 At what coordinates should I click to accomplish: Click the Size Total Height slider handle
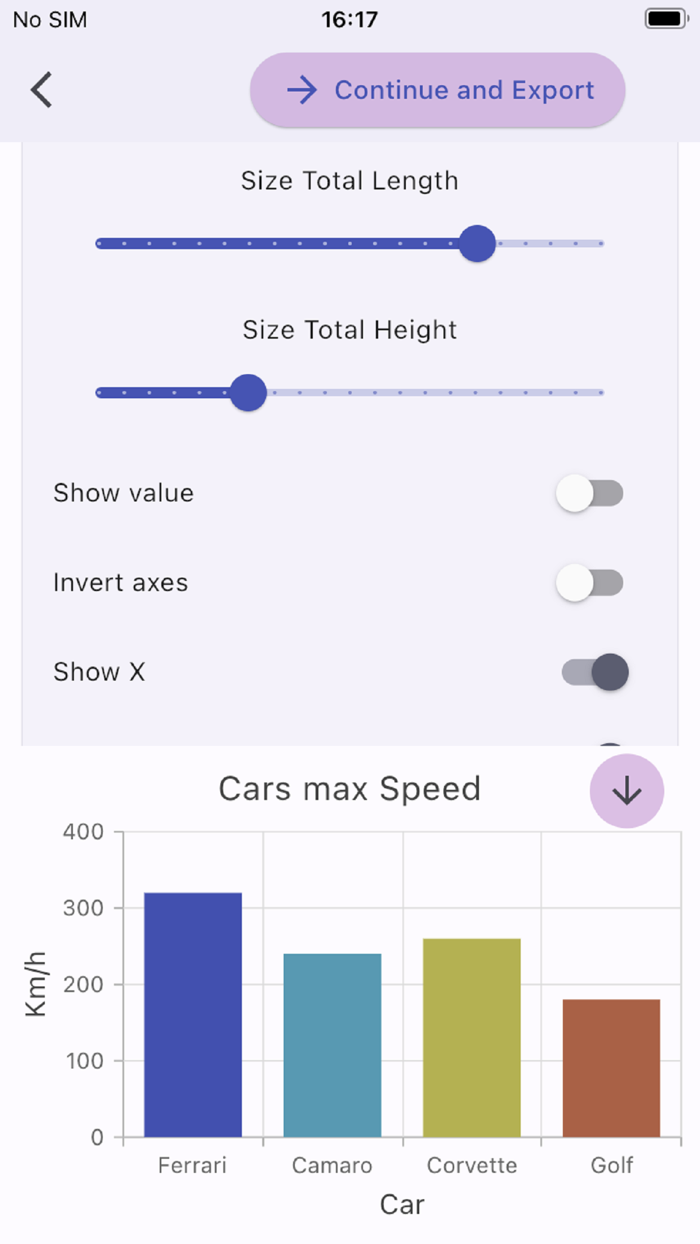click(247, 393)
